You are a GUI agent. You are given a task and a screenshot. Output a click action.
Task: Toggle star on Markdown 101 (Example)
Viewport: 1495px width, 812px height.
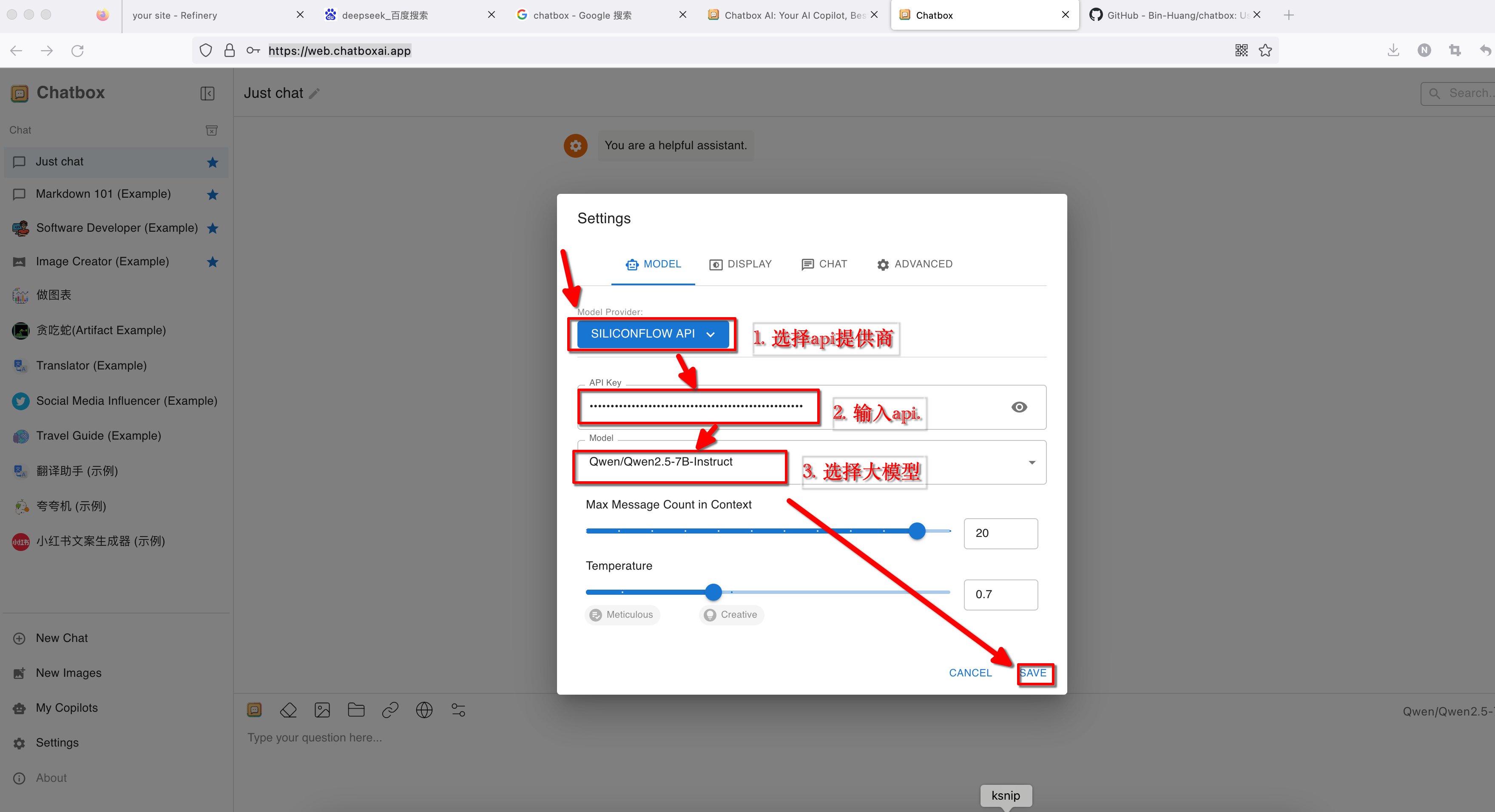coord(213,194)
